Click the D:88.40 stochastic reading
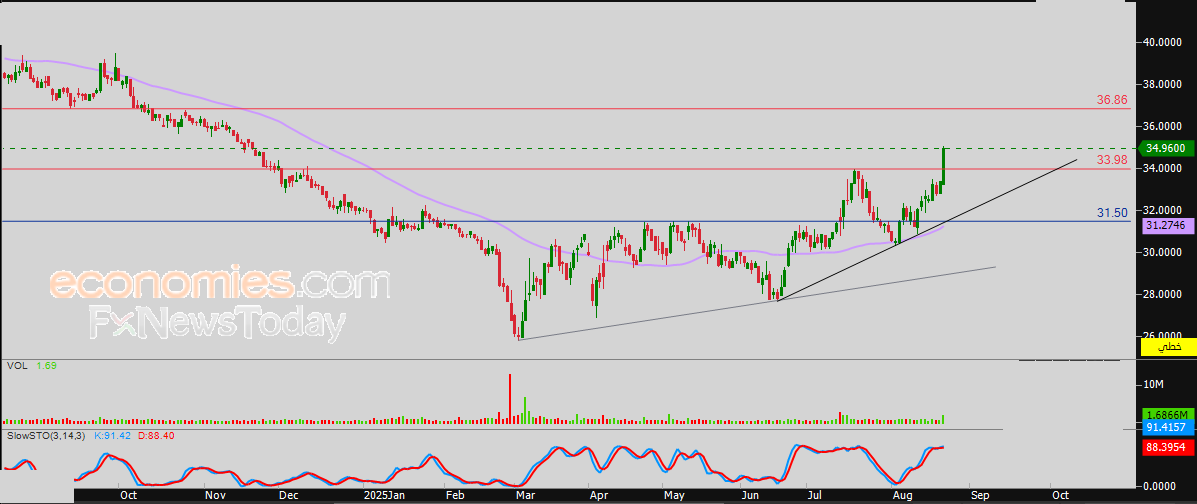Viewport: 1197px width, 504px height. [156, 435]
